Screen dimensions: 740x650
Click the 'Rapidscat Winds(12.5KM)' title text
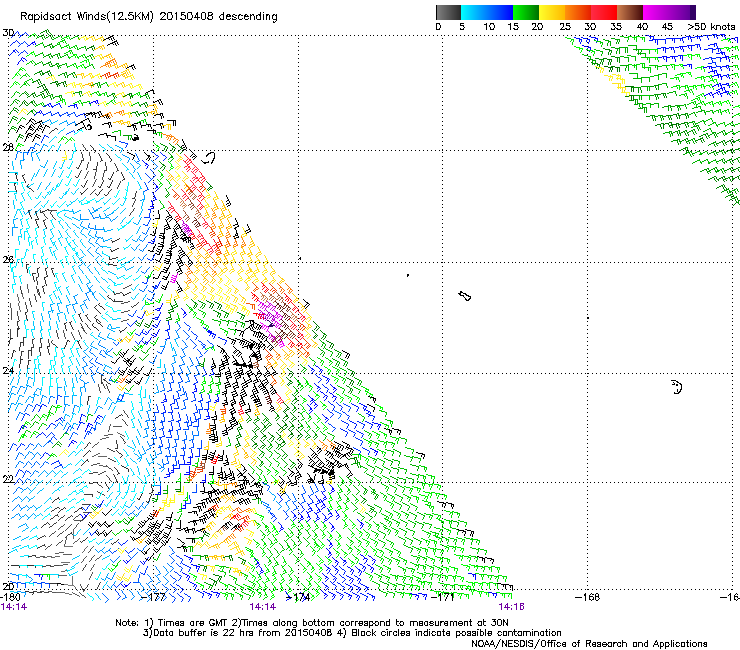coord(87,17)
